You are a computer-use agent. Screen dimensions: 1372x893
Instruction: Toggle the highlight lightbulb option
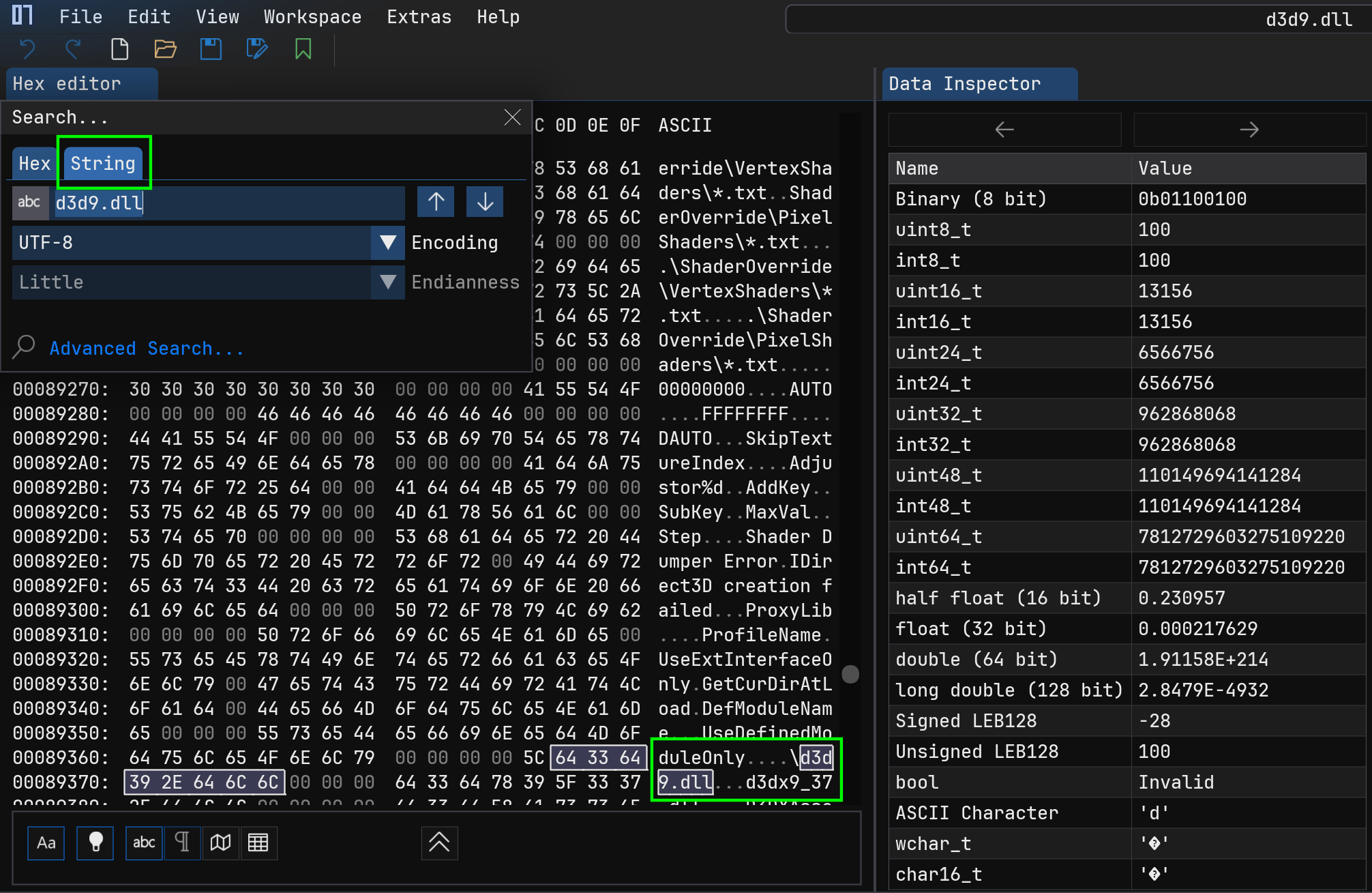tap(95, 843)
